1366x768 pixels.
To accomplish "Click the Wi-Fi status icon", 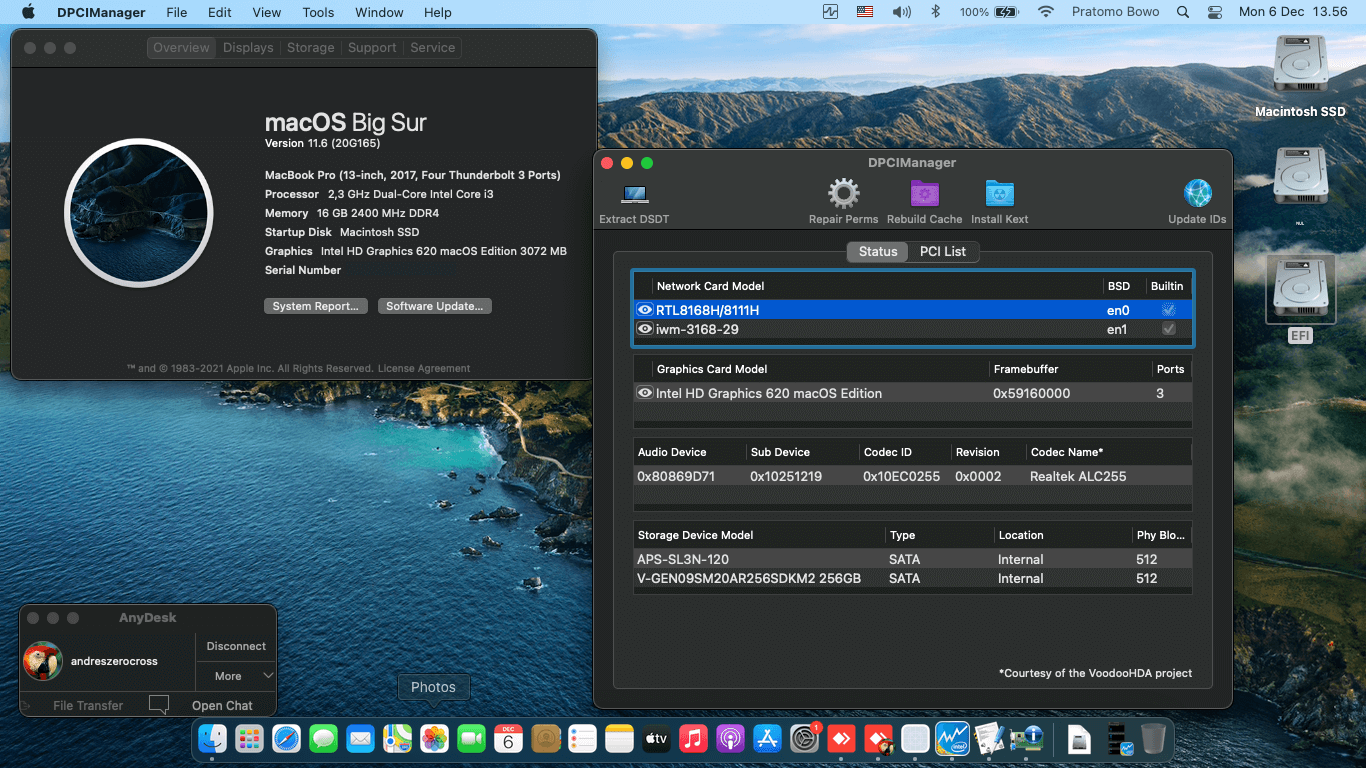I will click(1046, 12).
